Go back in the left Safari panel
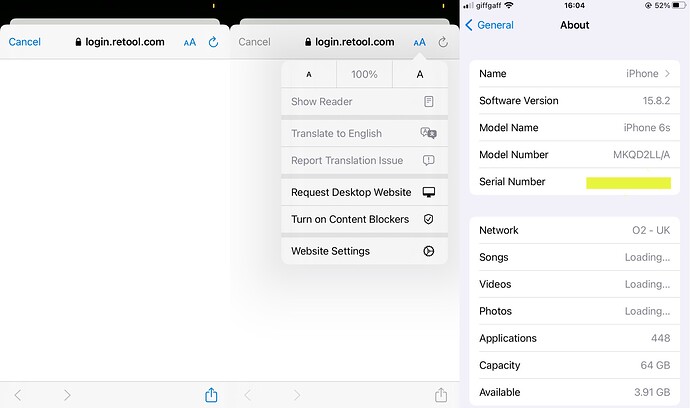 (18, 395)
